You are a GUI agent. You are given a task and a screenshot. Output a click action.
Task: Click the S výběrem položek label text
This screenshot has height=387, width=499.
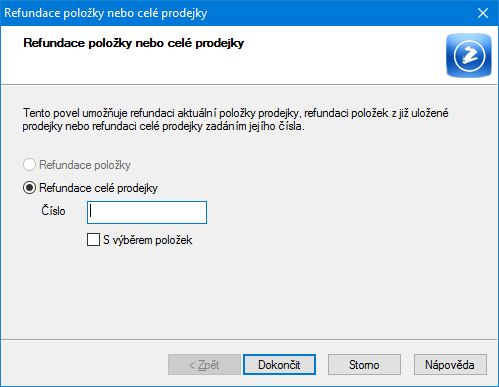148,240
